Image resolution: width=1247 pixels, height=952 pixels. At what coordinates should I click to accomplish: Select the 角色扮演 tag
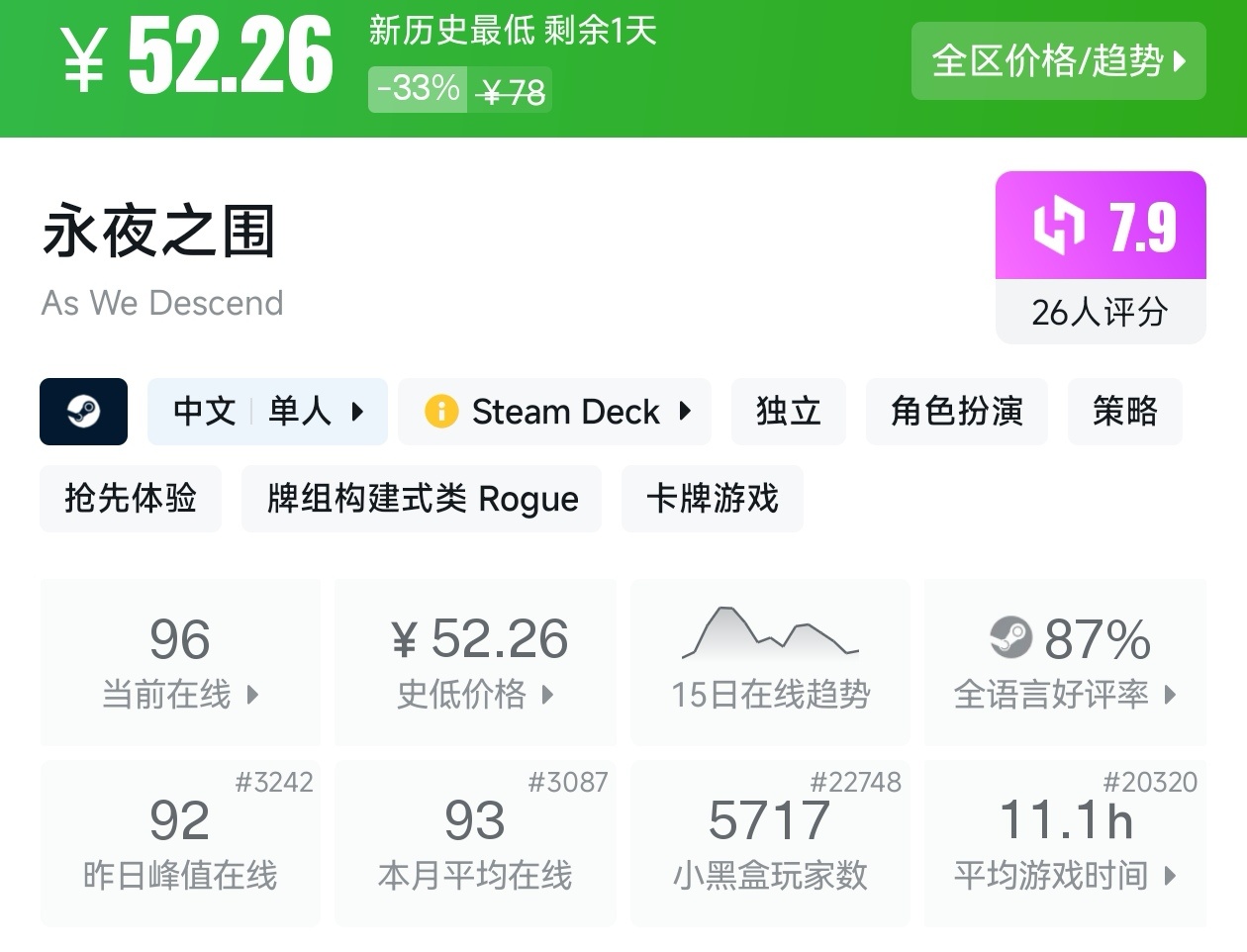tap(956, 412)
